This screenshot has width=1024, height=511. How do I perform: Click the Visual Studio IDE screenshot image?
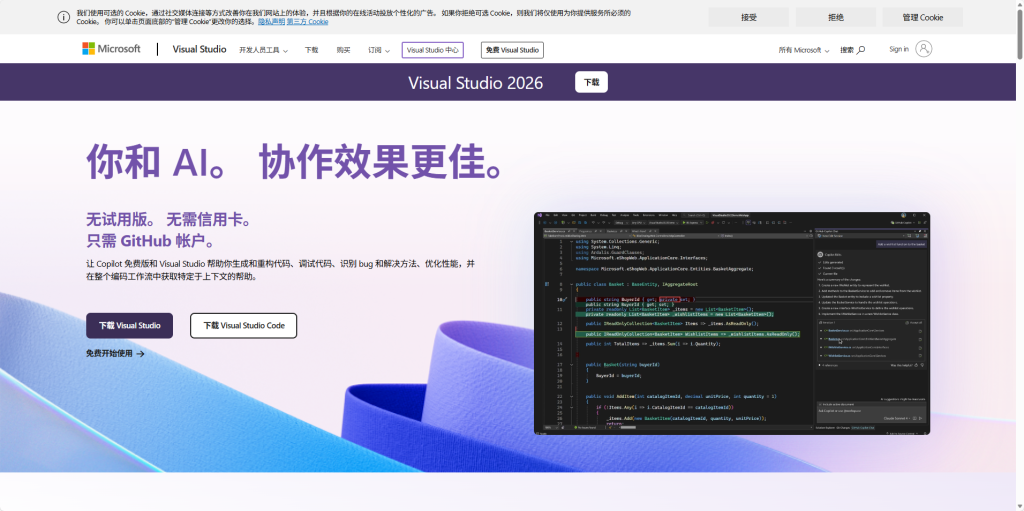click(x=731, y=323)
